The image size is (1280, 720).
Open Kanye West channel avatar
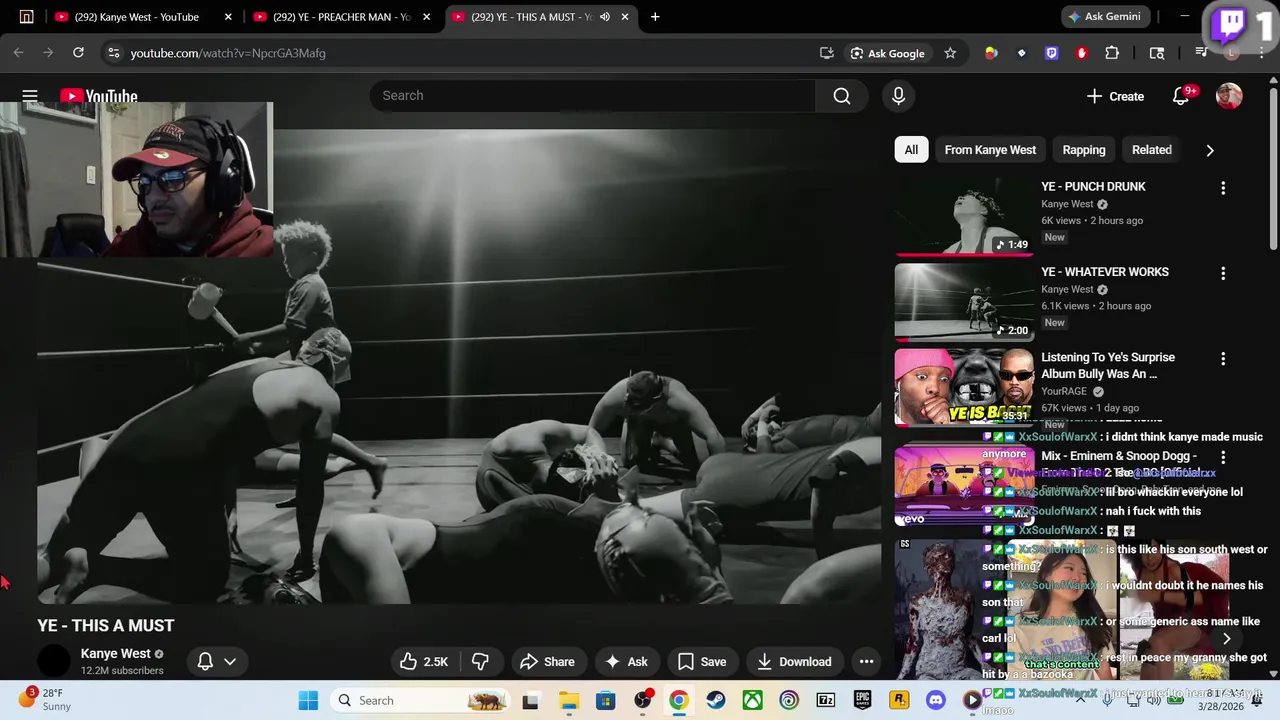[x=54, y=661]
